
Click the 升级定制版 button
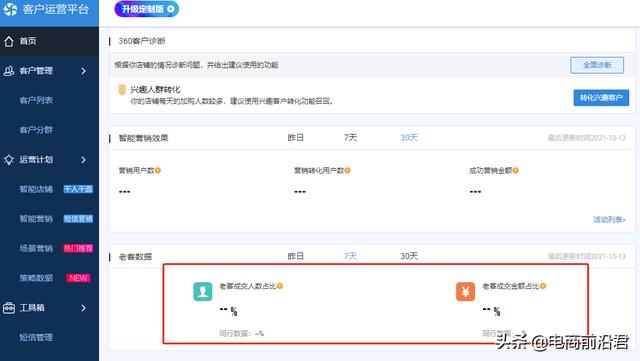147,9
